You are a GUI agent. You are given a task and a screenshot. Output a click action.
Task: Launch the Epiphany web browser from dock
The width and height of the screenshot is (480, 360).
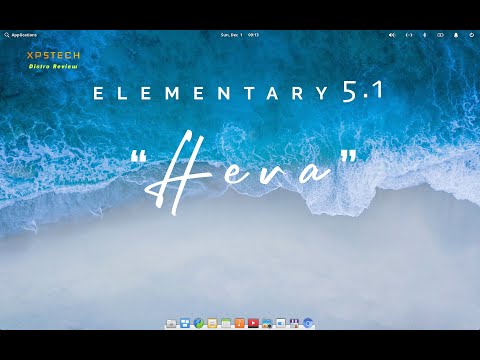pos(199,323)
